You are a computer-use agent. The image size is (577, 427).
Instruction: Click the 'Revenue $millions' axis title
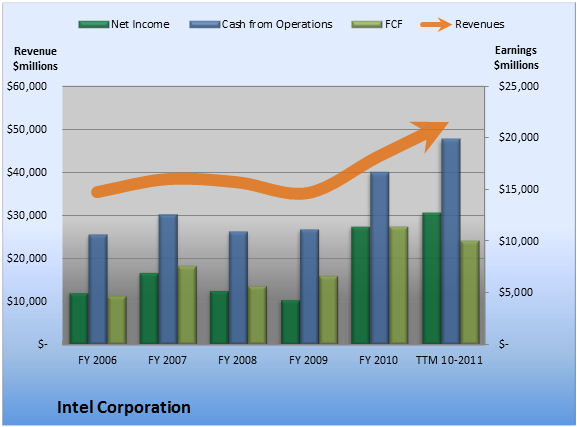pyautogui.click(x=35, y=59)
